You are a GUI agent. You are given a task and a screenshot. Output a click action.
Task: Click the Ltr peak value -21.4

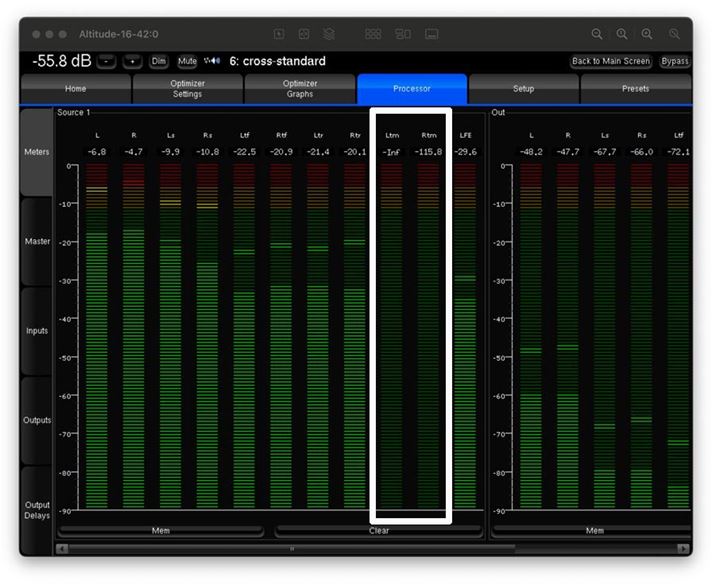[x=318, y=152]
